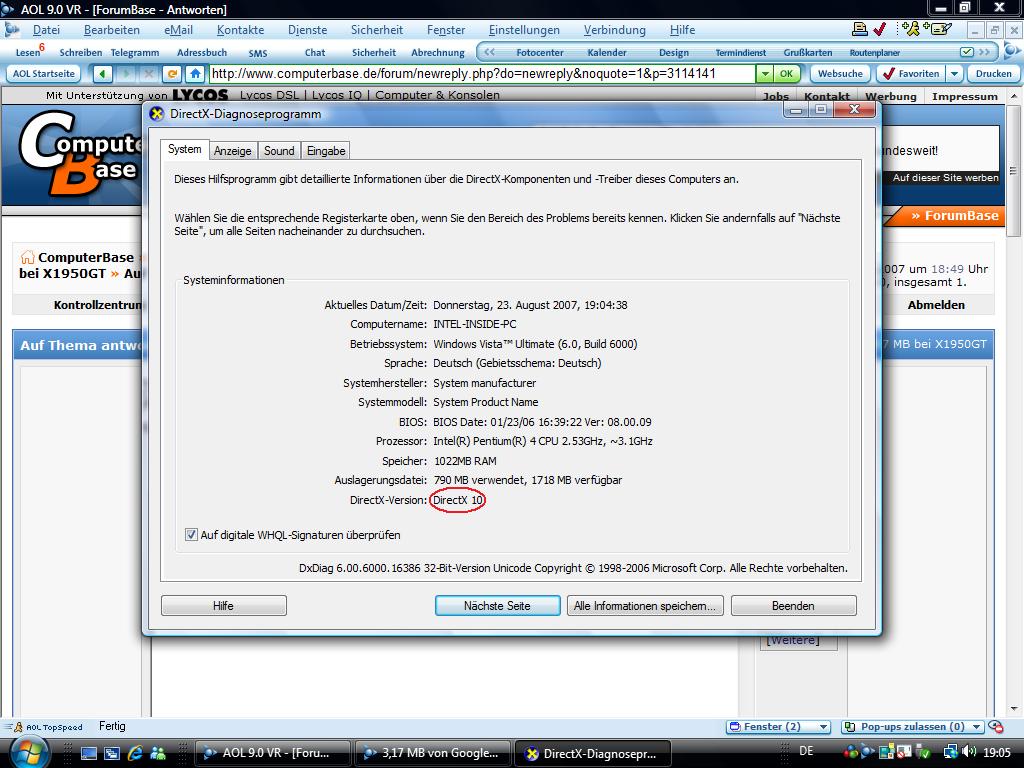Click the Websuche button
Image resolution: width=1024 pixels, height=768 pixels.
(840, 74)
